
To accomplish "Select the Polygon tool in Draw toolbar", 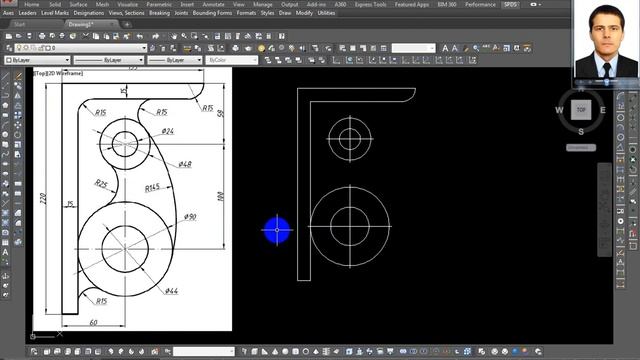I will coord(5,105).
